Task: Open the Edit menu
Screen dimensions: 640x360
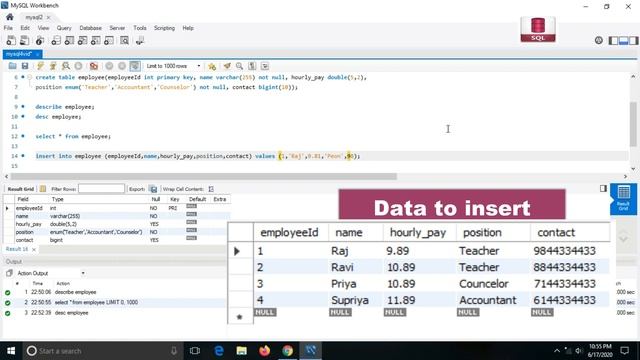Action: (25, 28)
